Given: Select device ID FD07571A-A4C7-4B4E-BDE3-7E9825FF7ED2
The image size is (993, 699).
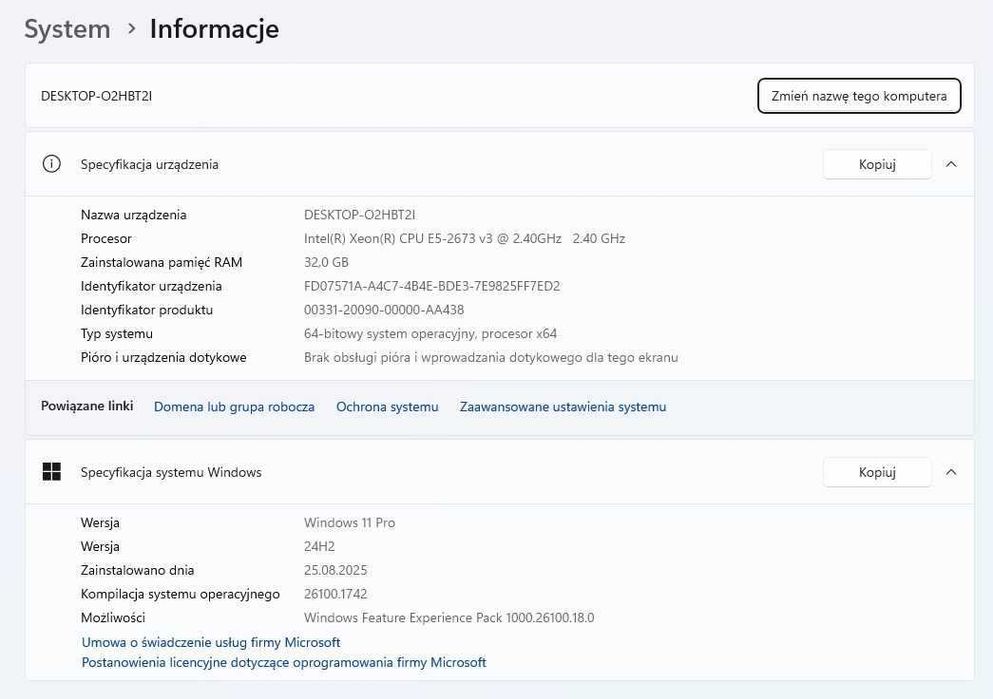Looking at the screenshot, I should (x=432, y=286).
